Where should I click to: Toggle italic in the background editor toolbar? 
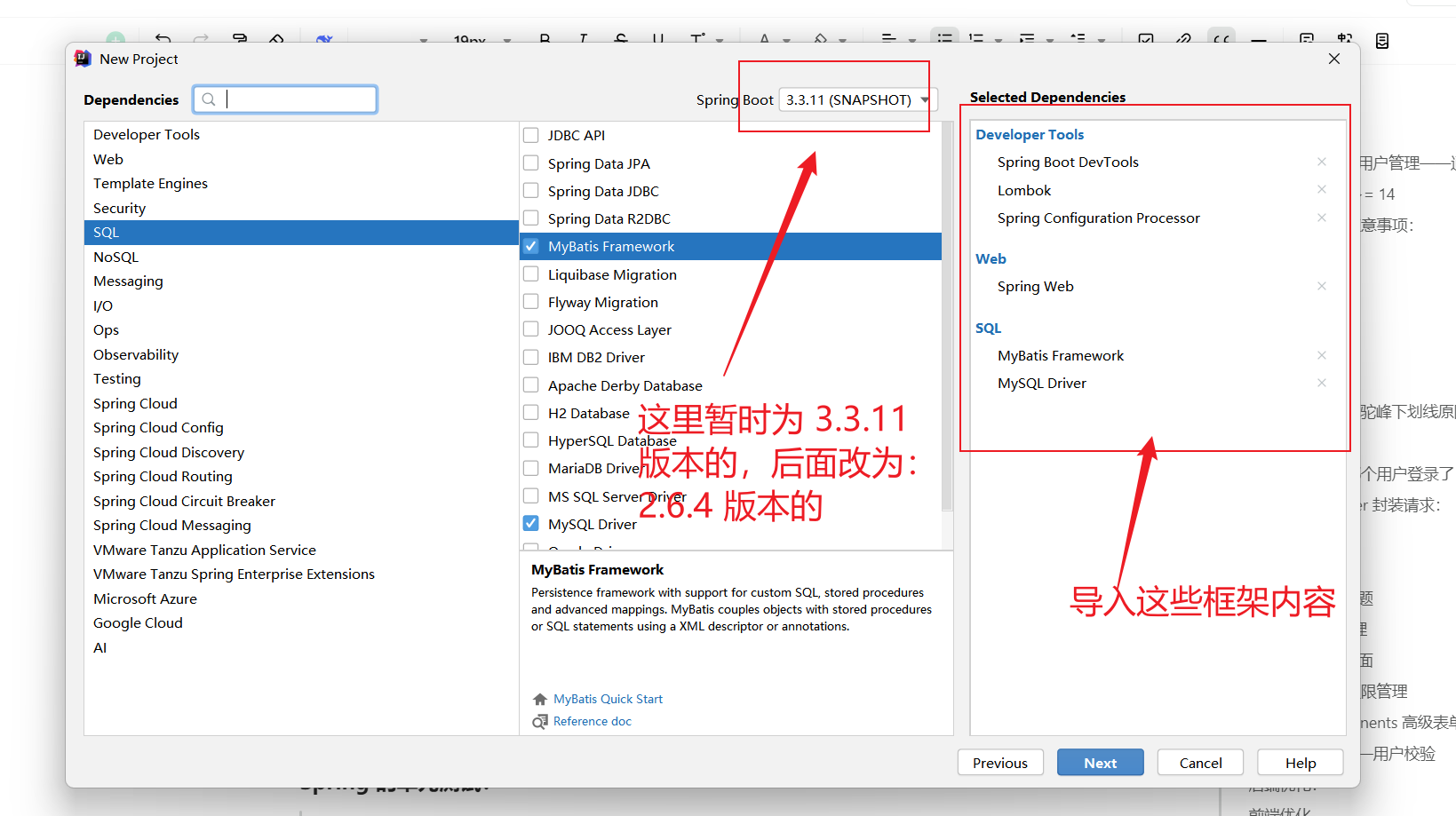(583, 39)
